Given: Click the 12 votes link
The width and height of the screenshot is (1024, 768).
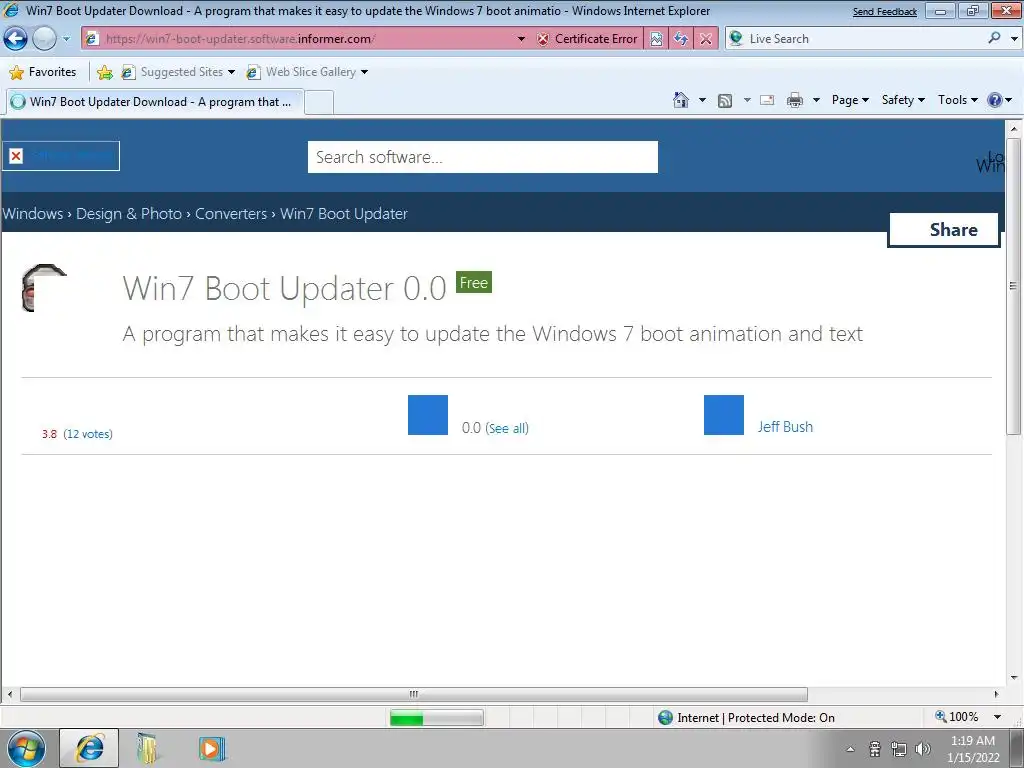Looking at the screenshot, I should coord(88,434).
